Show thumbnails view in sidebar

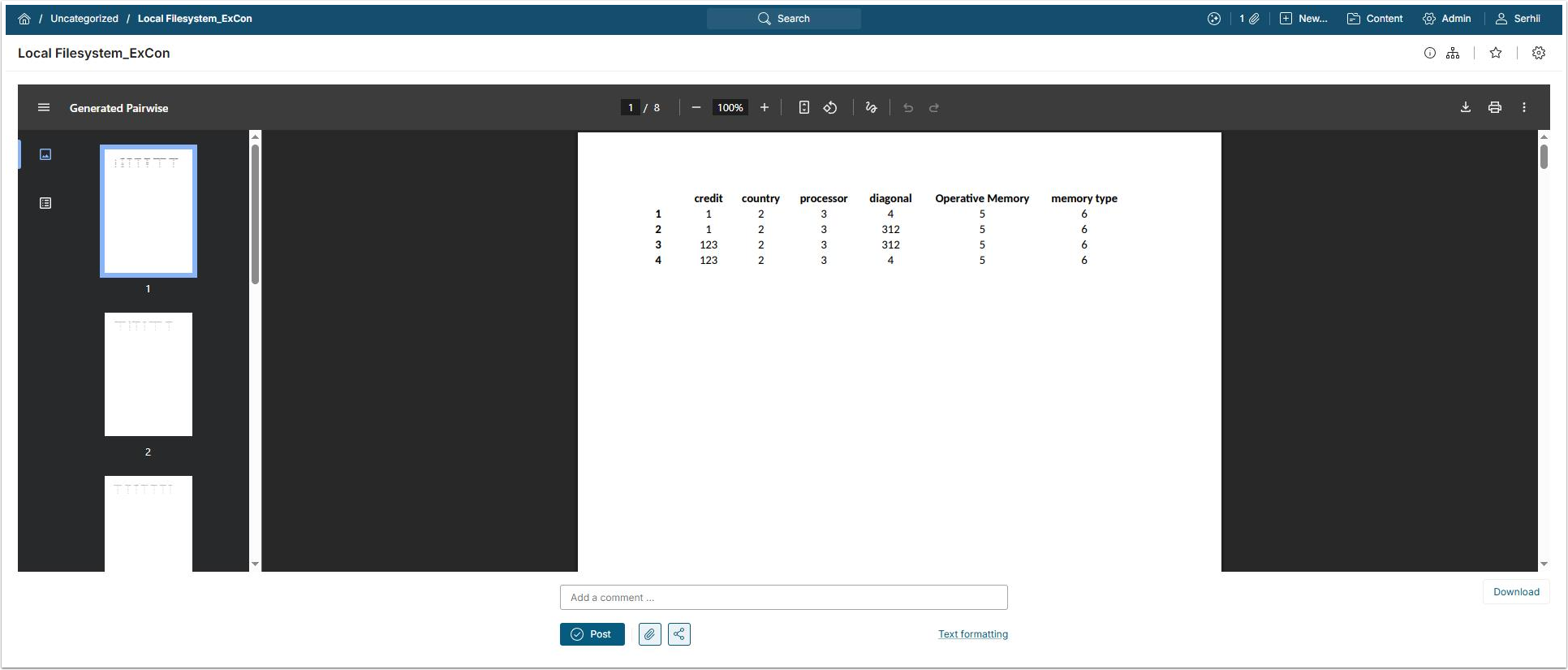pyautogui.click(x=45, y=154)
